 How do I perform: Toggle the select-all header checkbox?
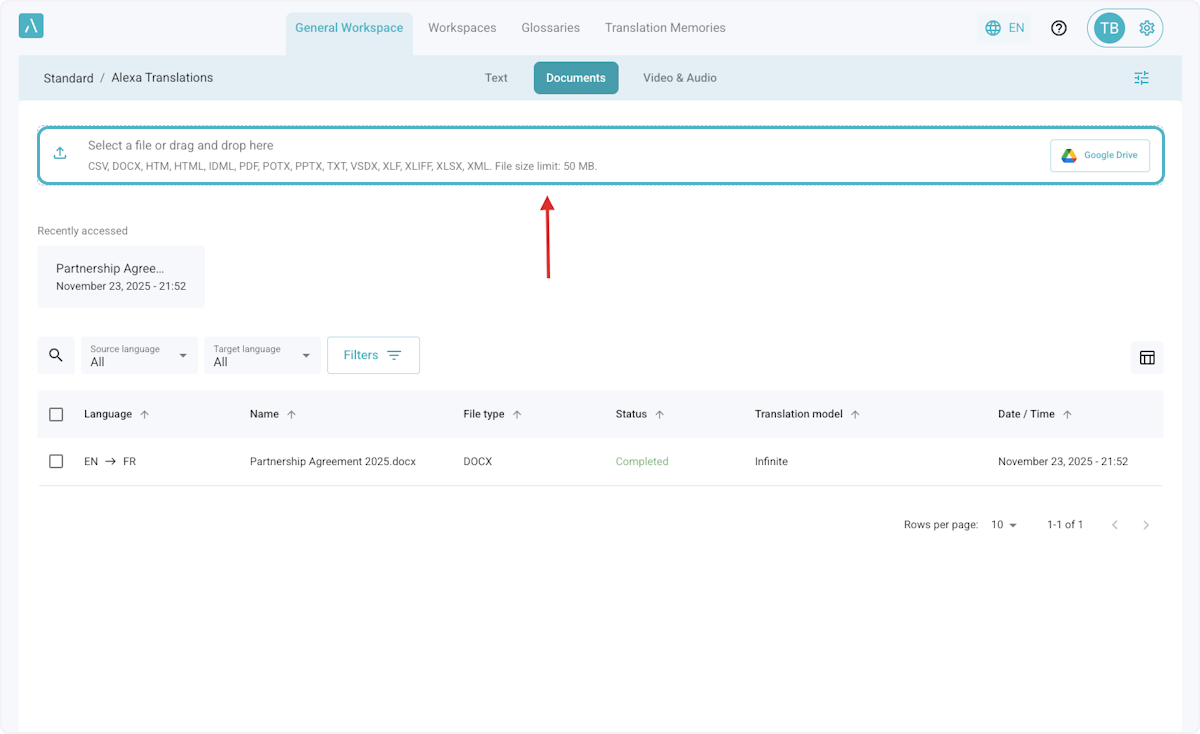pyautogui.click(x=56, y=414)
